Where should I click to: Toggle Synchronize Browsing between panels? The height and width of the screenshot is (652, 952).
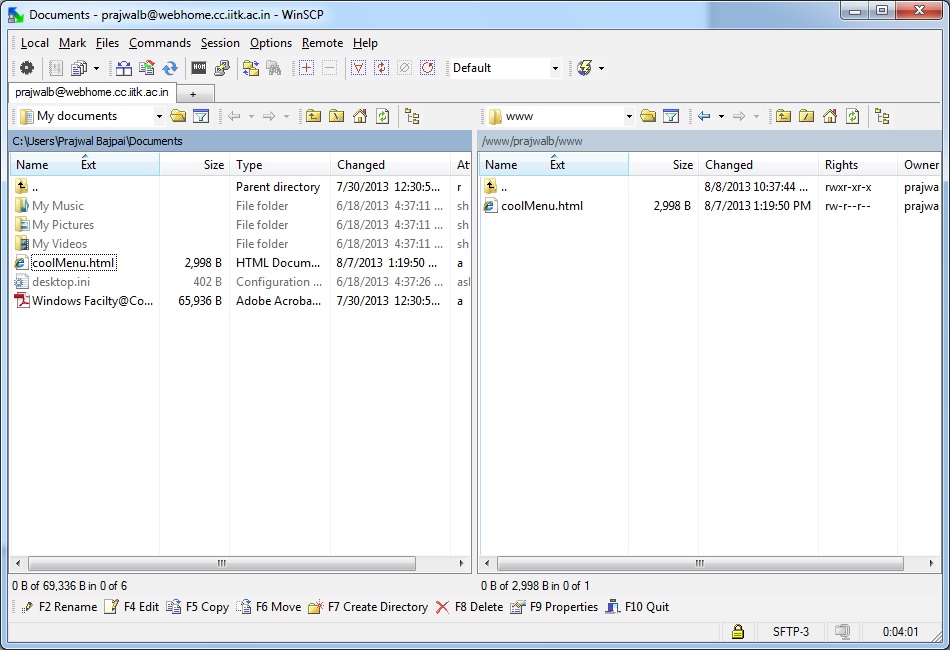point(251,68)
